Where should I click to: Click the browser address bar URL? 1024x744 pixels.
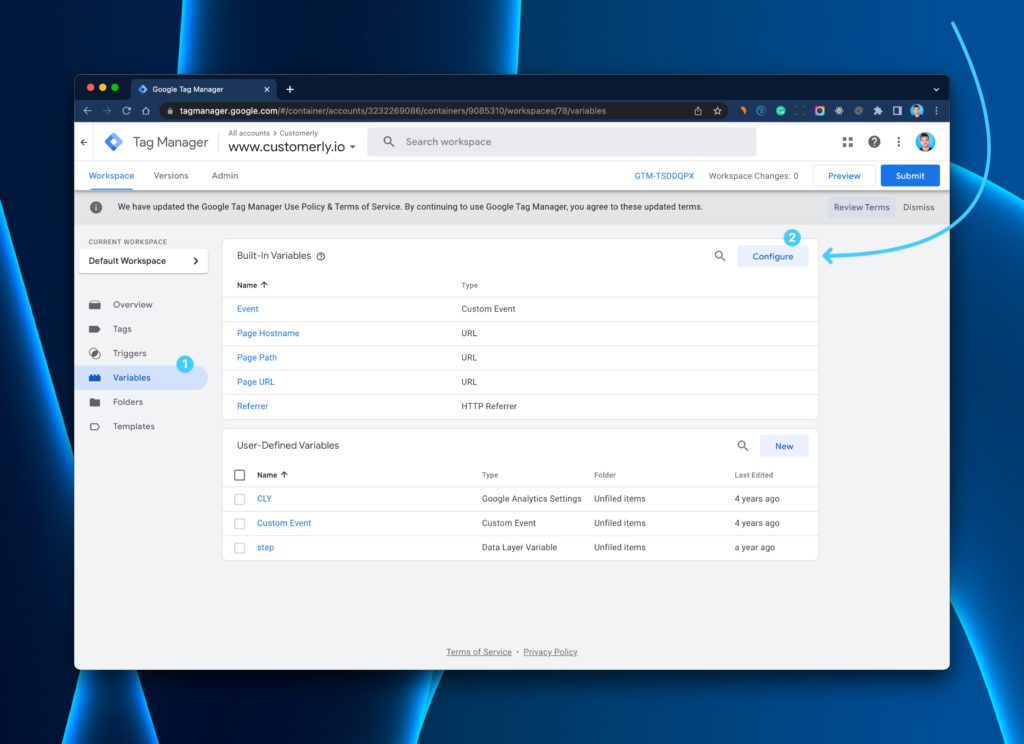coord(392,111)
